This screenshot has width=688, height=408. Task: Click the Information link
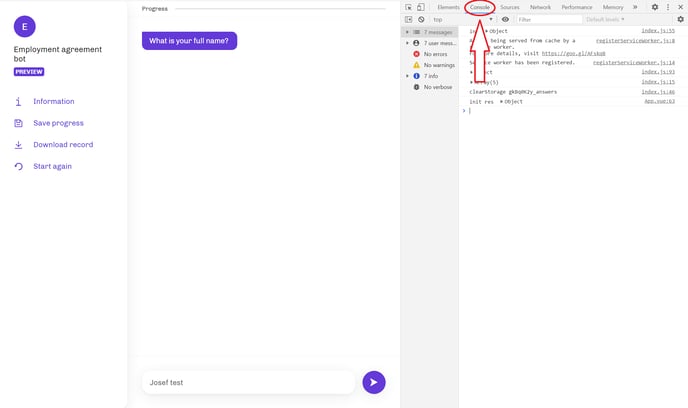54,101
